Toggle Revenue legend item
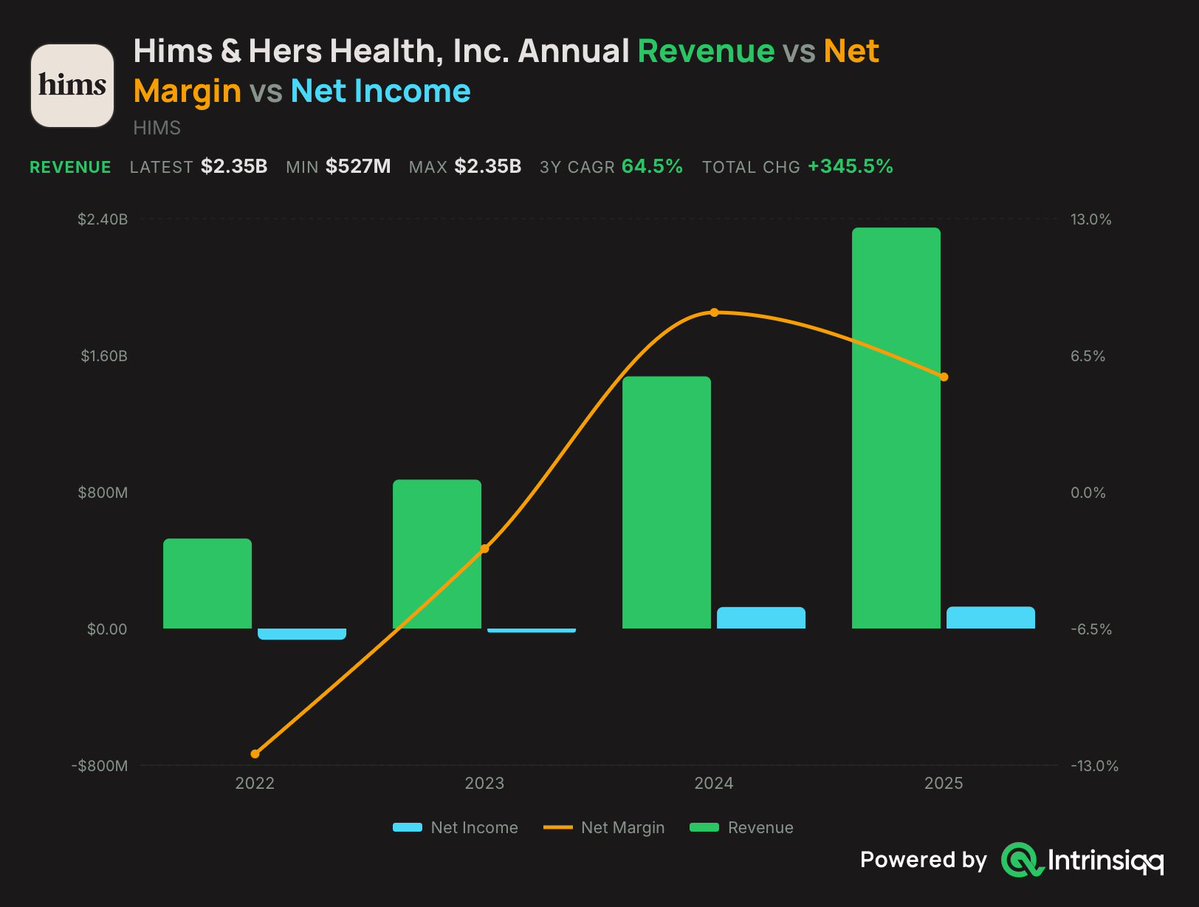 741,827
